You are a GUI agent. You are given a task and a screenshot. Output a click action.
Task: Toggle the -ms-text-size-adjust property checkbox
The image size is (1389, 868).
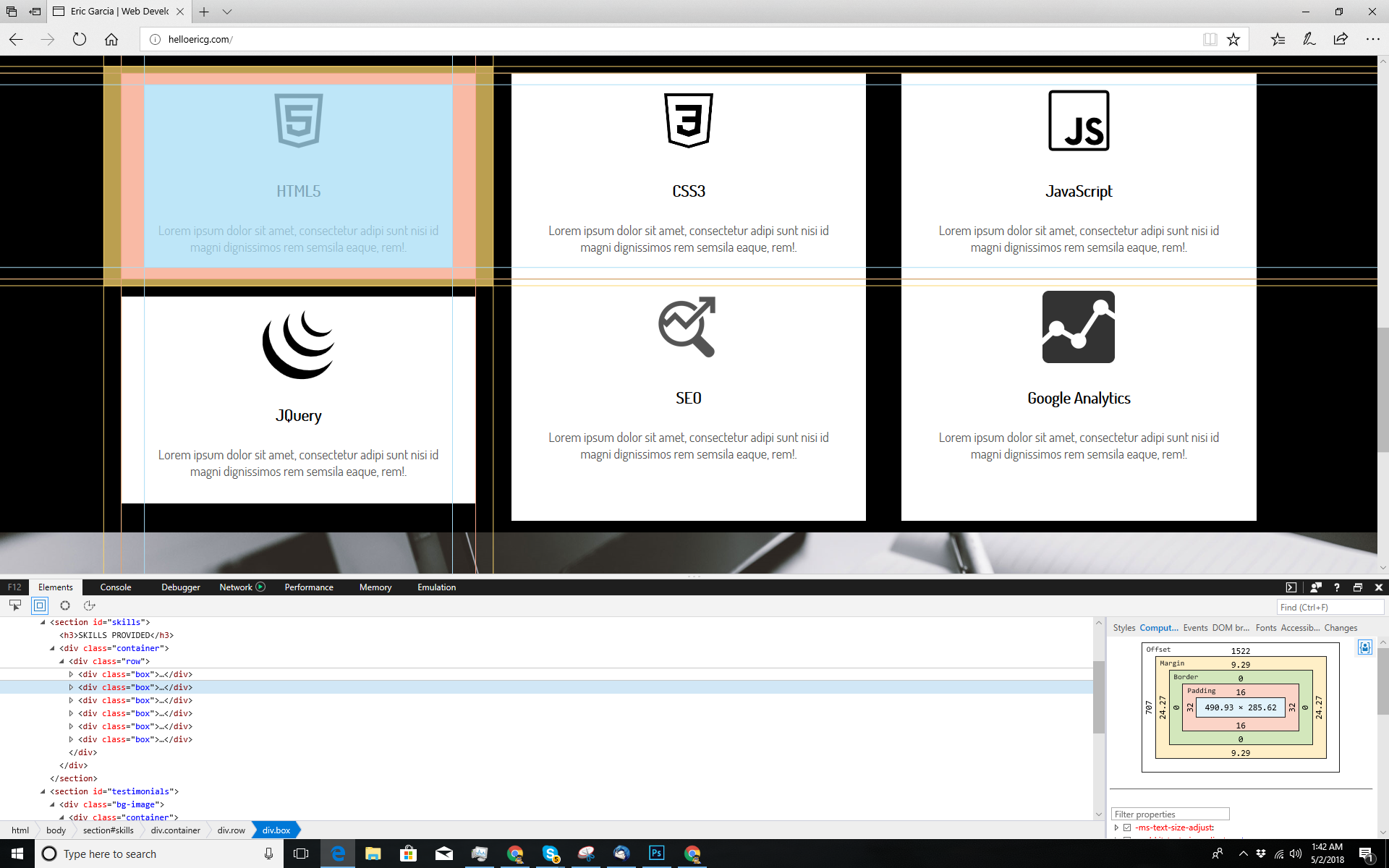pos(1127,827)
